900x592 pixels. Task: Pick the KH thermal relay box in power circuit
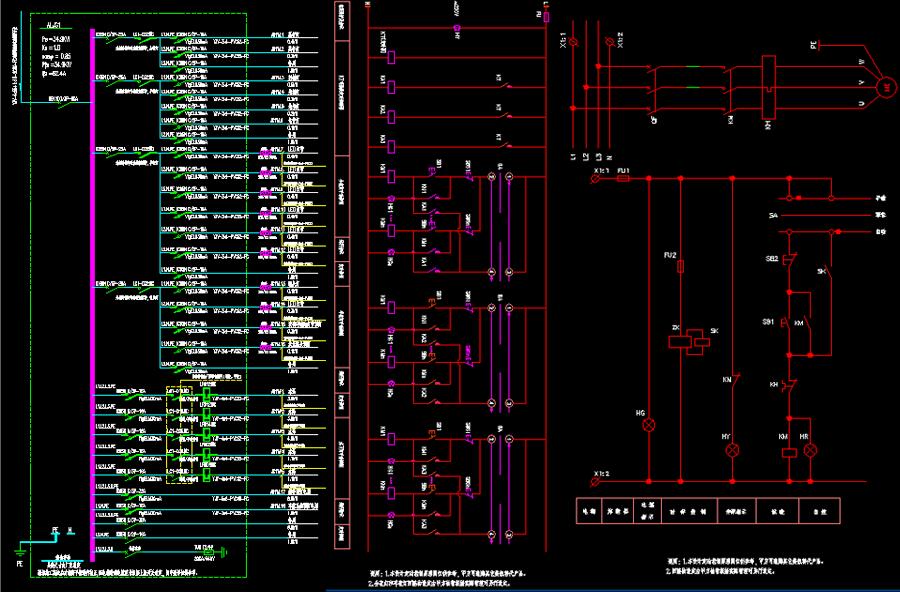click(x=769, y=86)
